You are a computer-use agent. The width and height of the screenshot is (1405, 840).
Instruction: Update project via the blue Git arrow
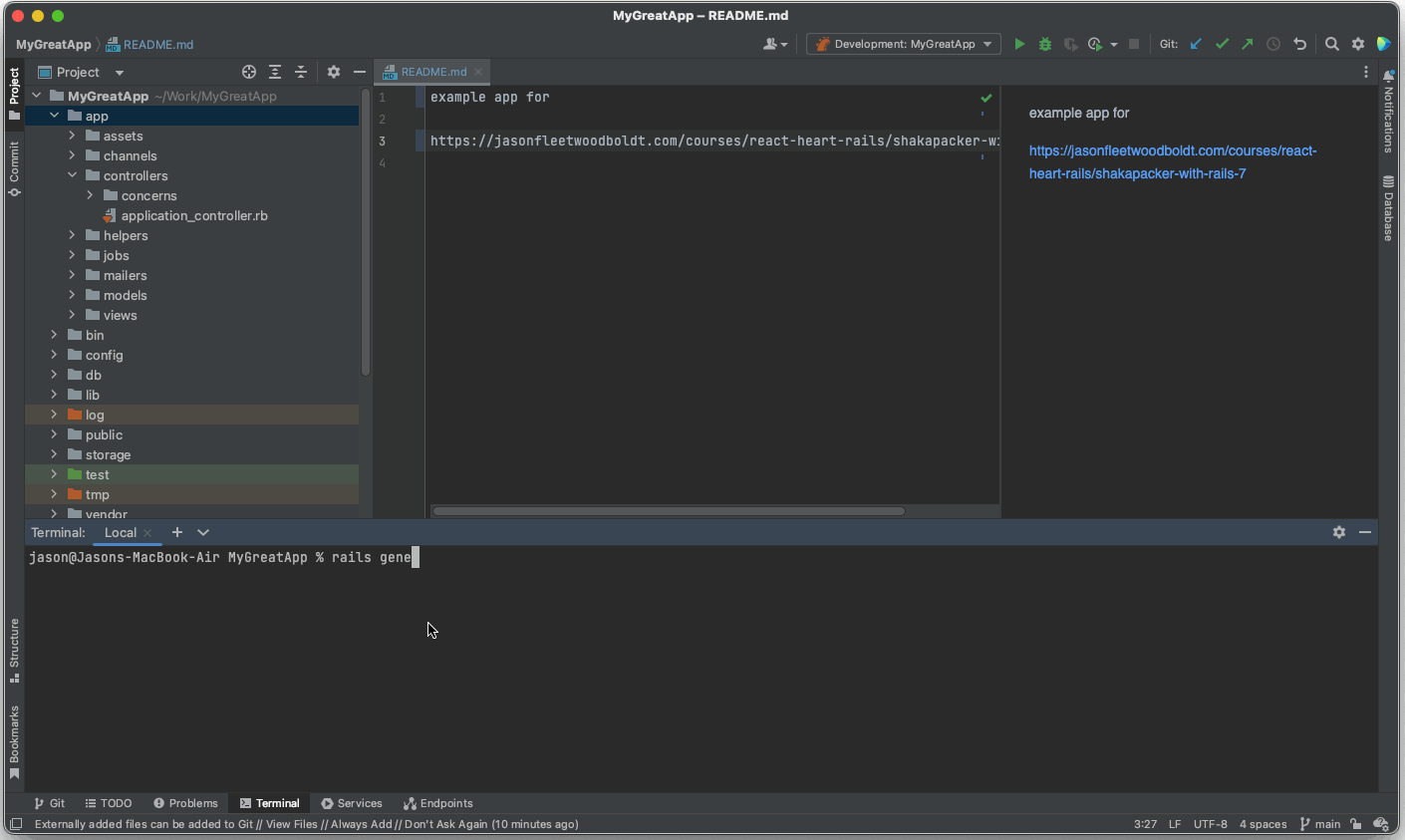click(x=1196, y=44)
